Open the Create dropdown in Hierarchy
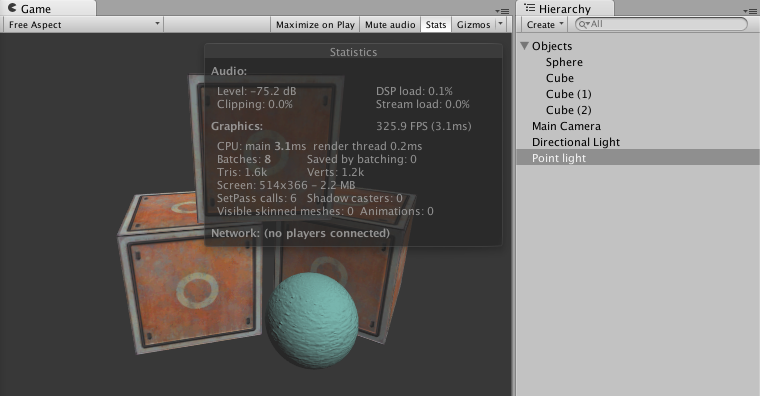Viewport: 760px width, 396px height. (545, 24)
